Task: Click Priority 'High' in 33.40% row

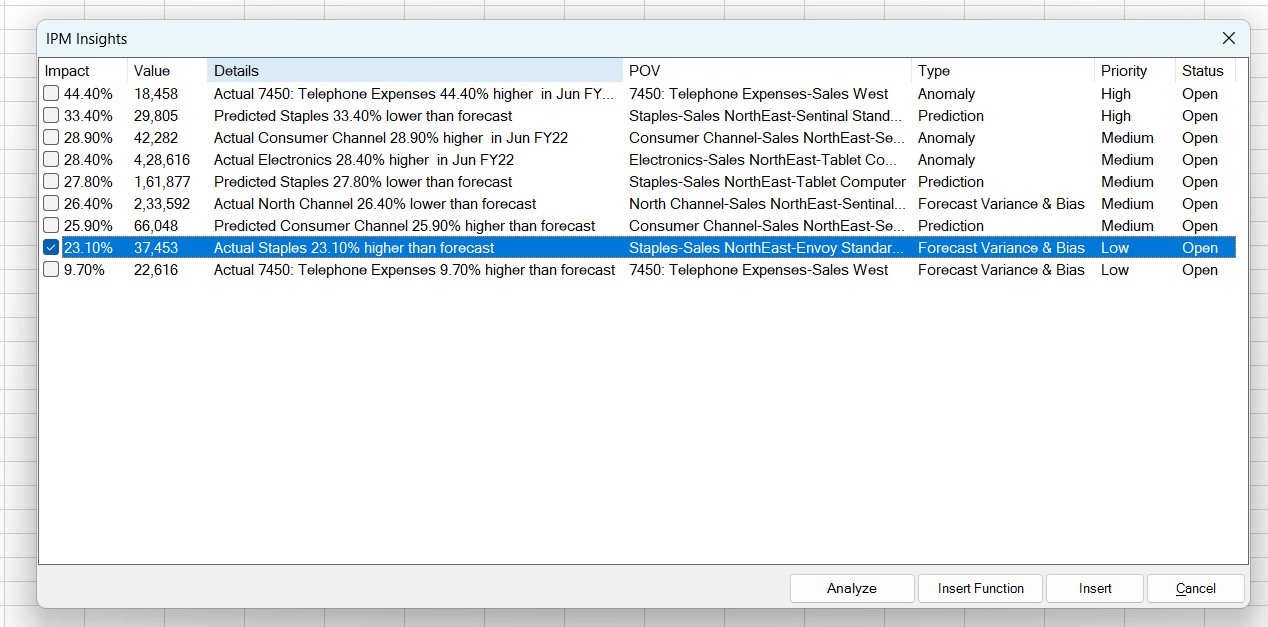Action: tap(1116, 115)
